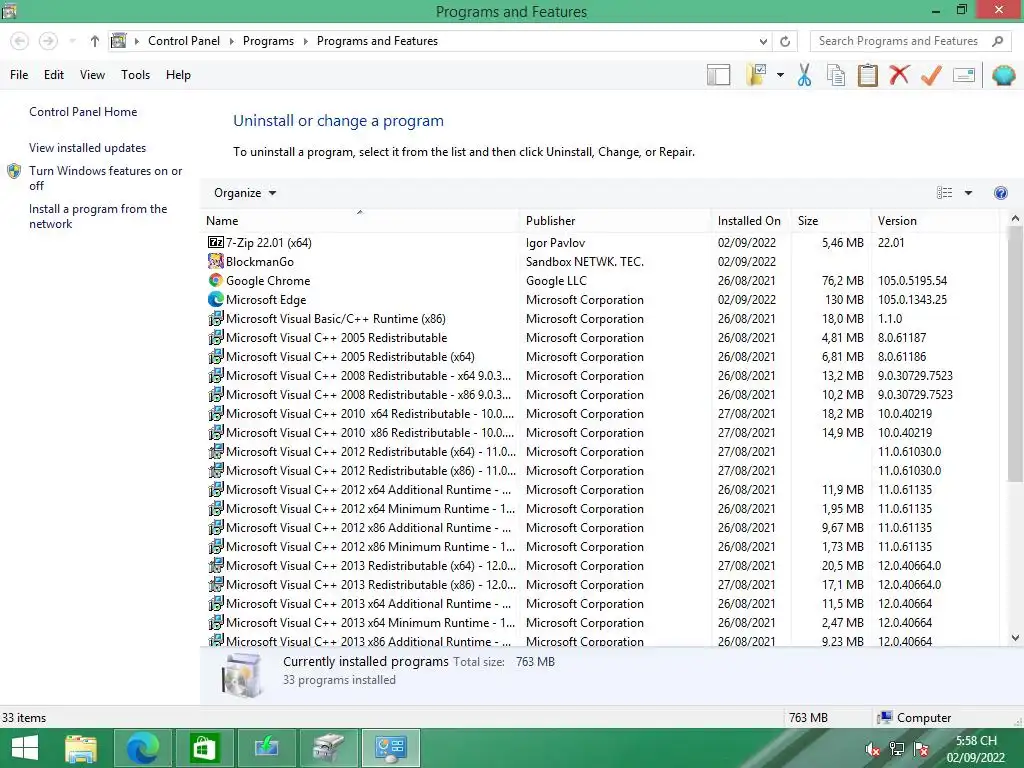
Task: Click the red X Delete toolbar icon
Action: coord(899,75)
